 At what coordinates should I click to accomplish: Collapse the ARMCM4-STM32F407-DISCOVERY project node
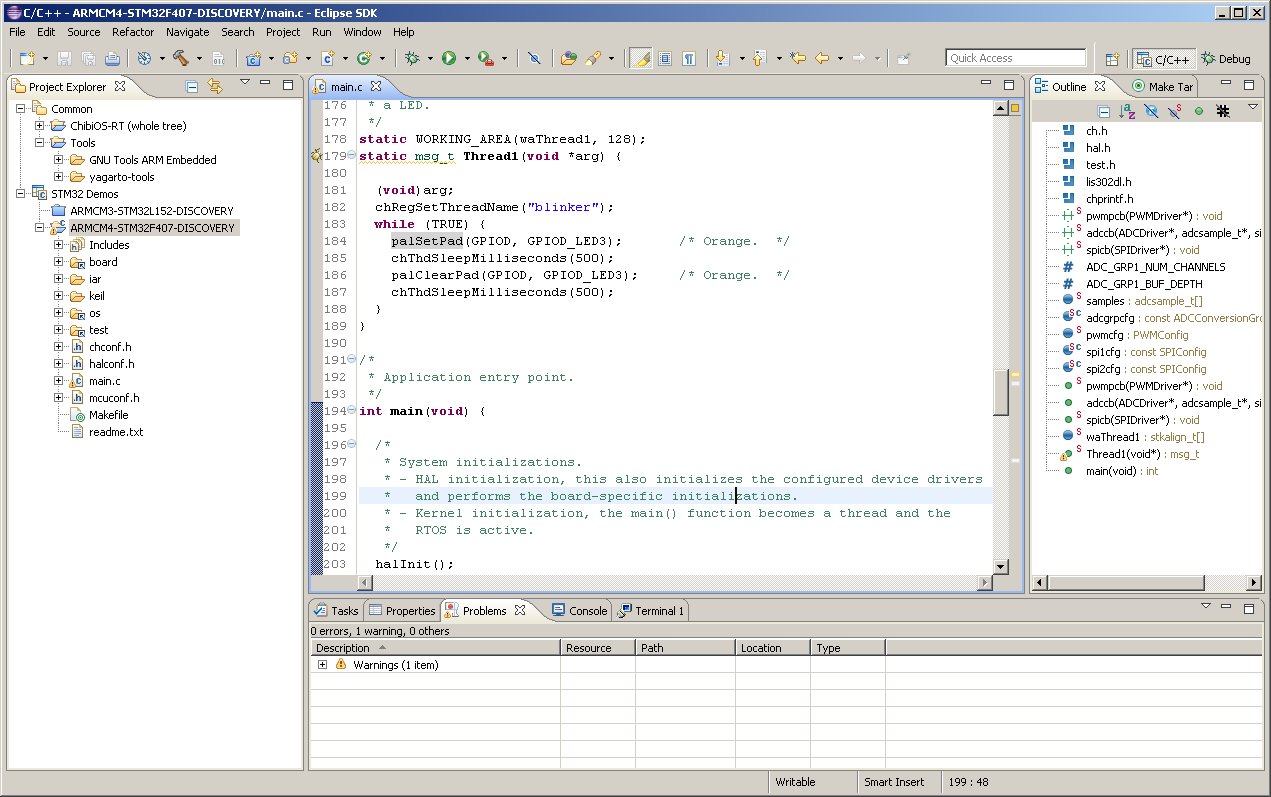39,228
